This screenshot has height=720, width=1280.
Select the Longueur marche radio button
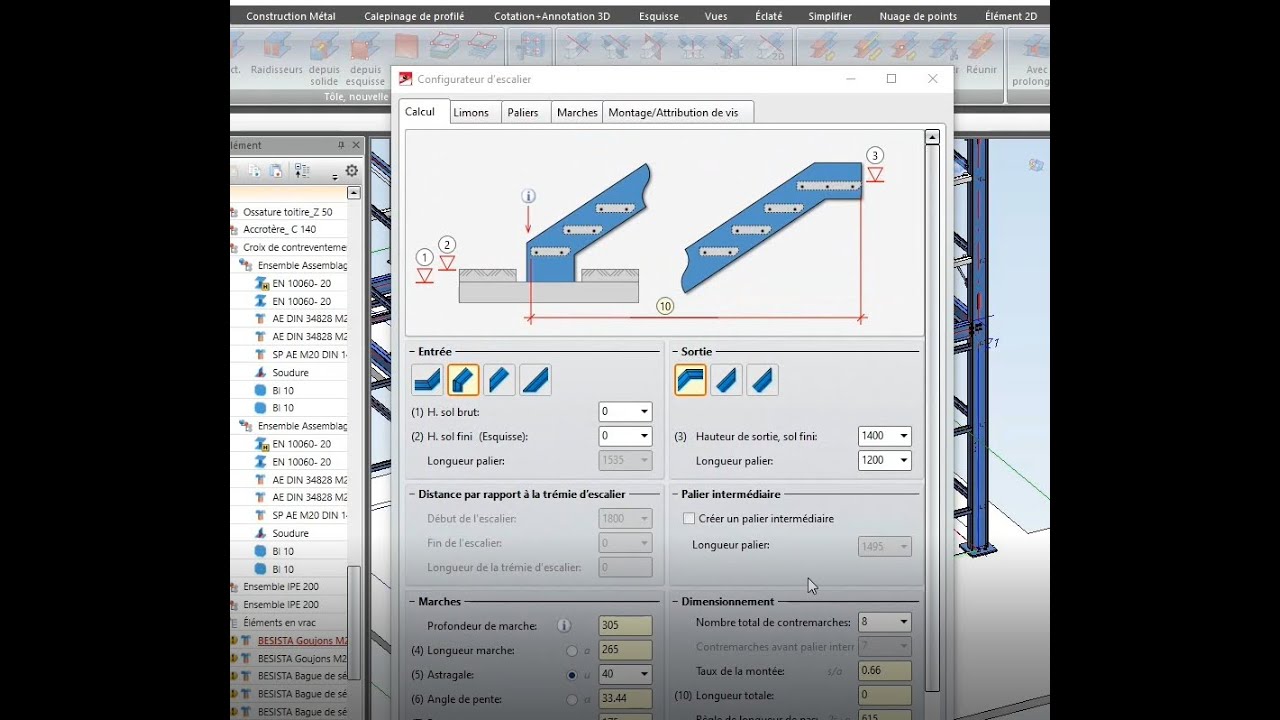click(572, 651)
